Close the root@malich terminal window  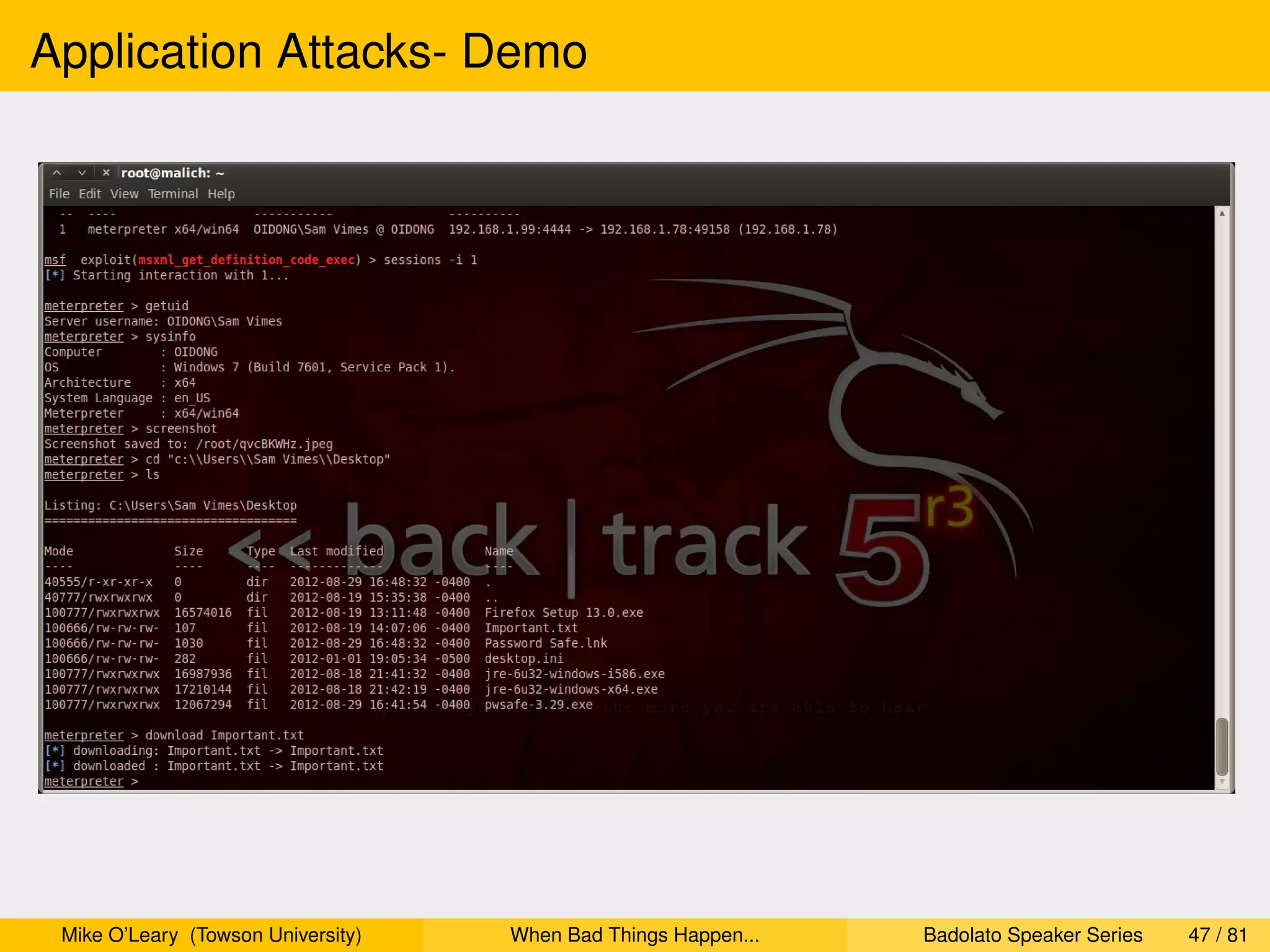coord(106,173)
